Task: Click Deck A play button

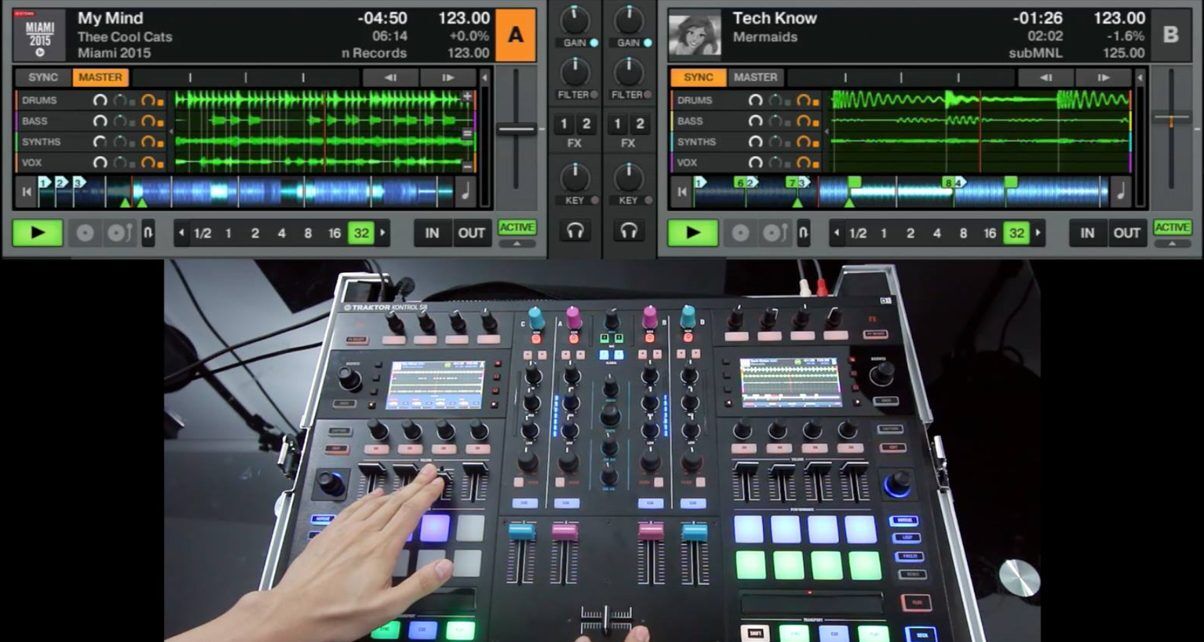Action: click(x=37, y=233)
